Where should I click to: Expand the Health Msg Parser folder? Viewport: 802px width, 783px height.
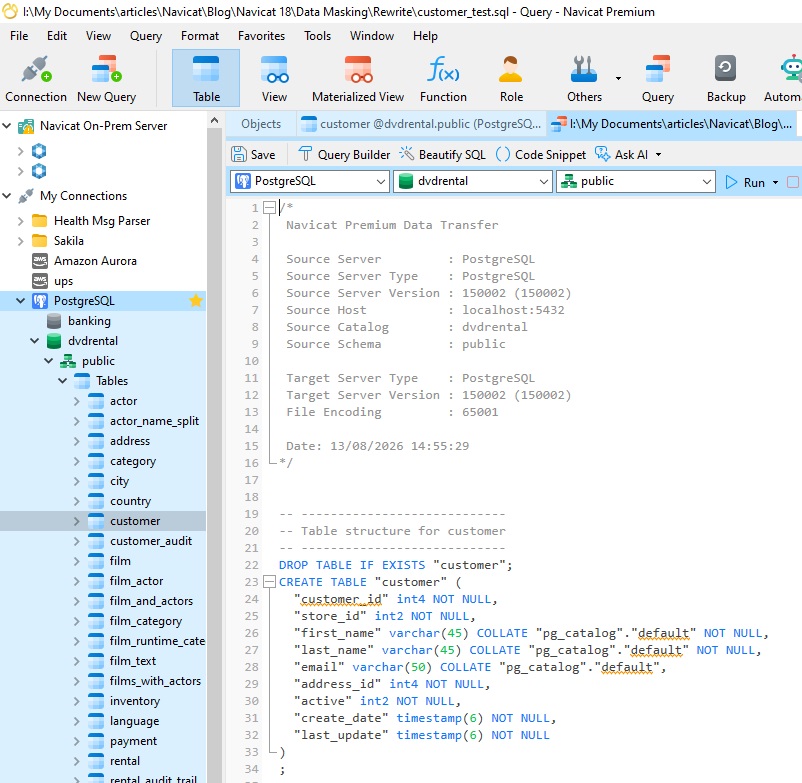click(20, 221)
